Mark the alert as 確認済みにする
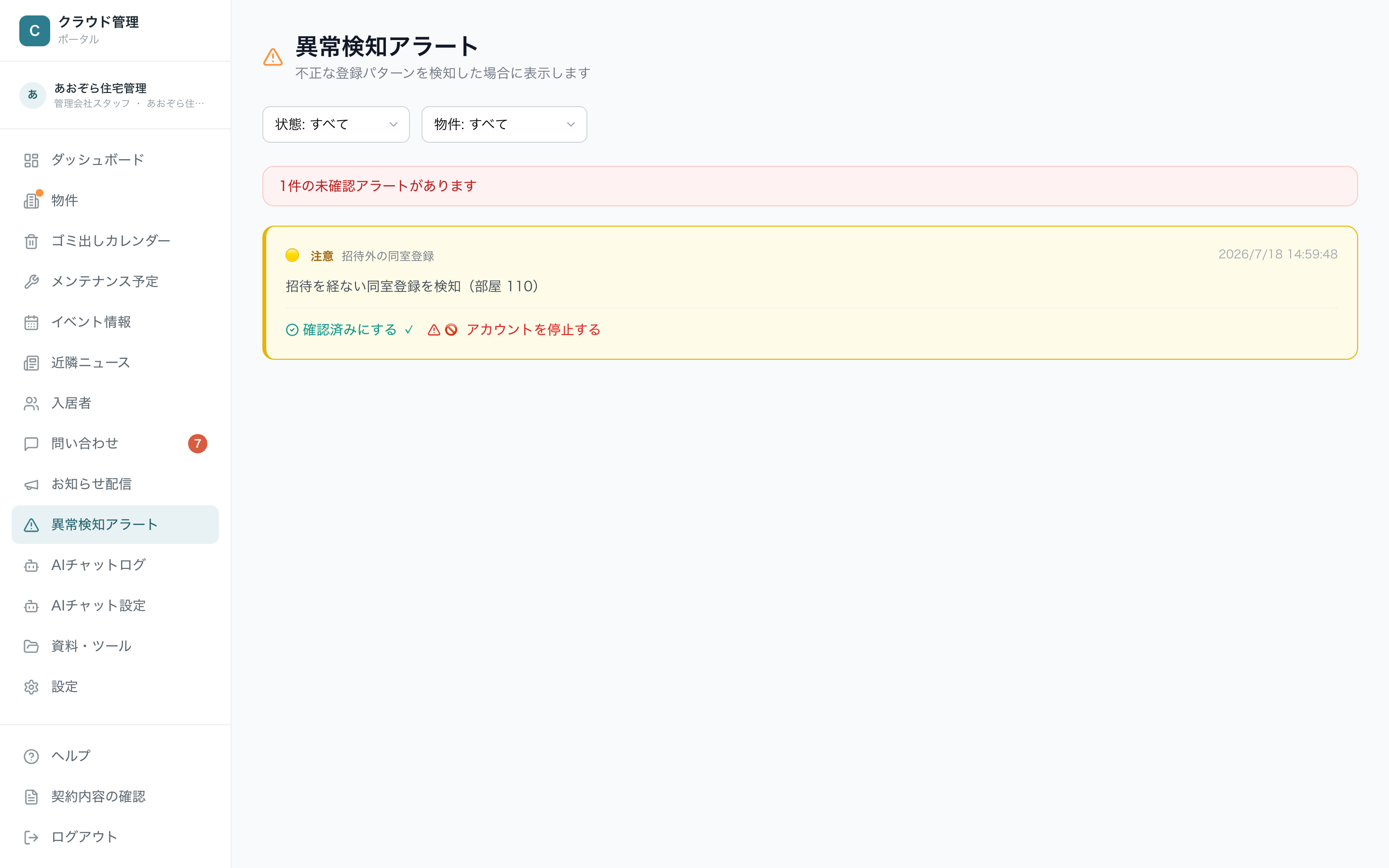Image resolution: width=1389 pixels, height=868 pixels. [x=350, y=329]
